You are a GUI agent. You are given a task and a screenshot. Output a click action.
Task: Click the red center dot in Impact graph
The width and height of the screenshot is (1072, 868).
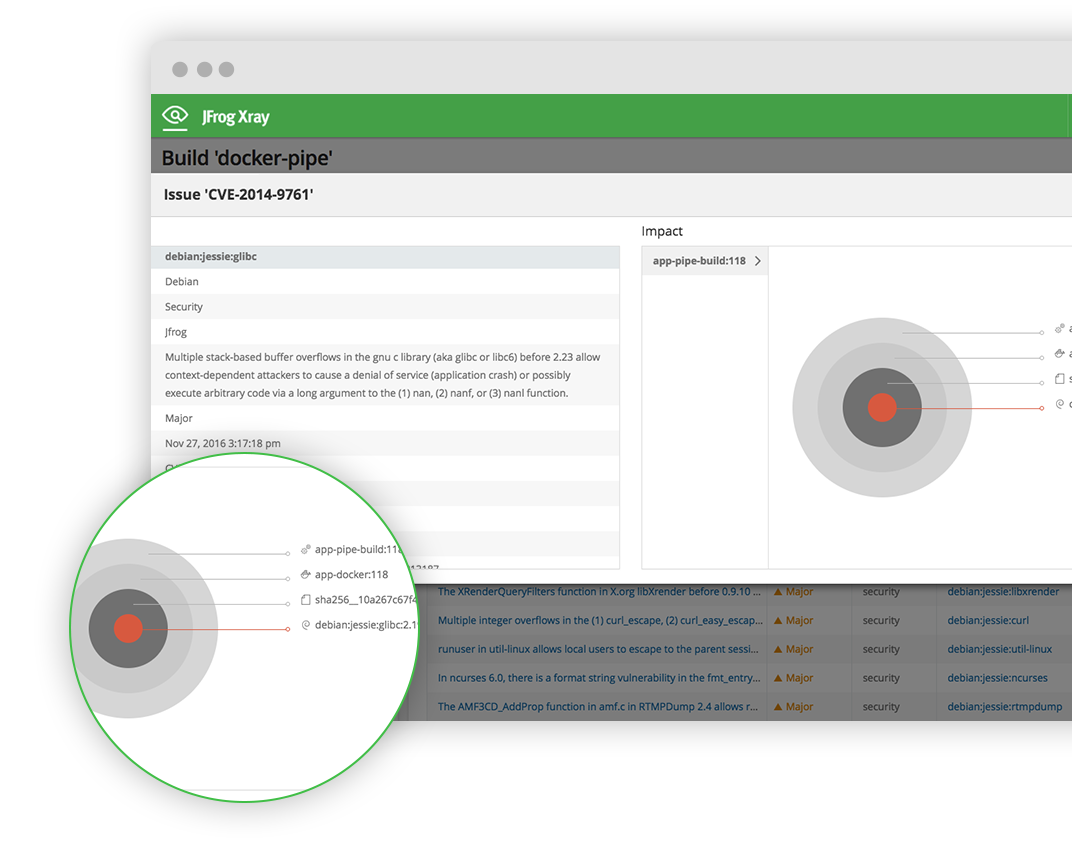click(882, 407)
